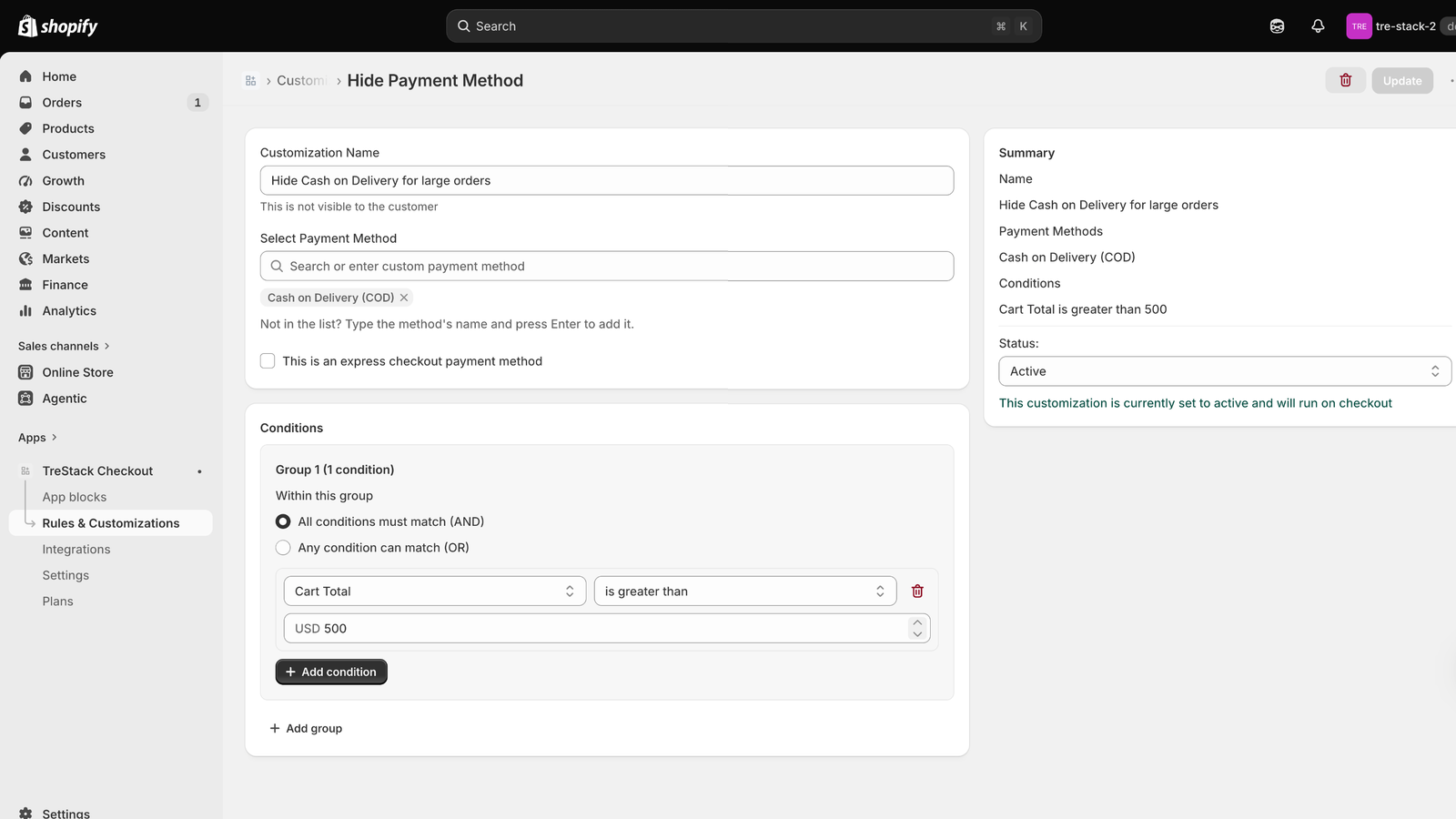The width and height of the screenshot is (1456, 819).
Task: Click the TRE store avatar
Action: [1359, 26]
